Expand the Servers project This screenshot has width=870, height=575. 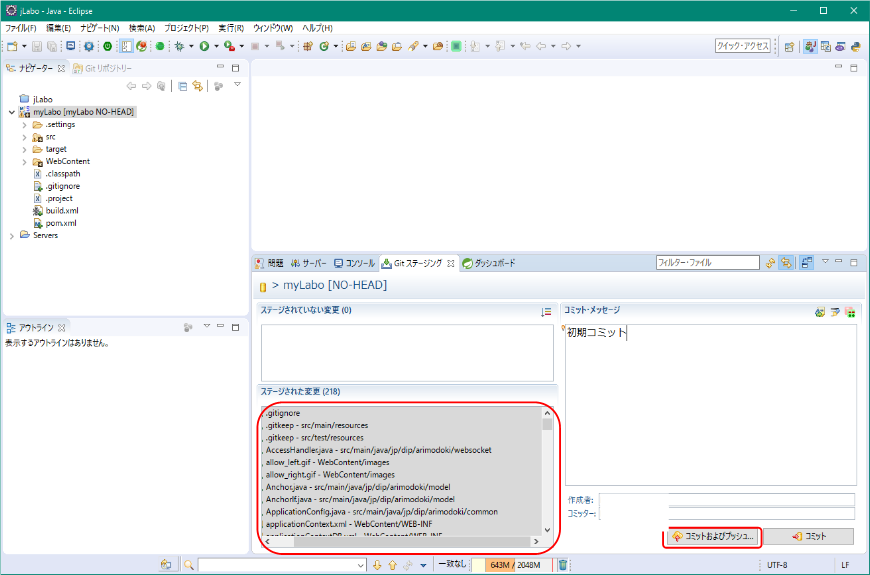coord(12,236)
